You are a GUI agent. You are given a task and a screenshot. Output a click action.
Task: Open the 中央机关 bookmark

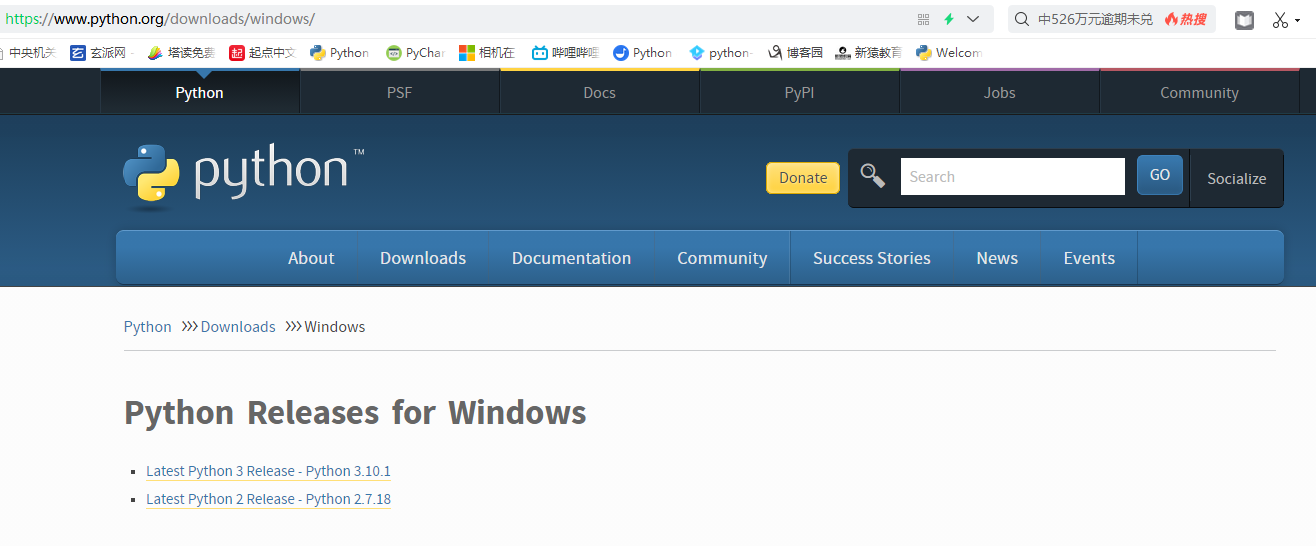[28, 53]
